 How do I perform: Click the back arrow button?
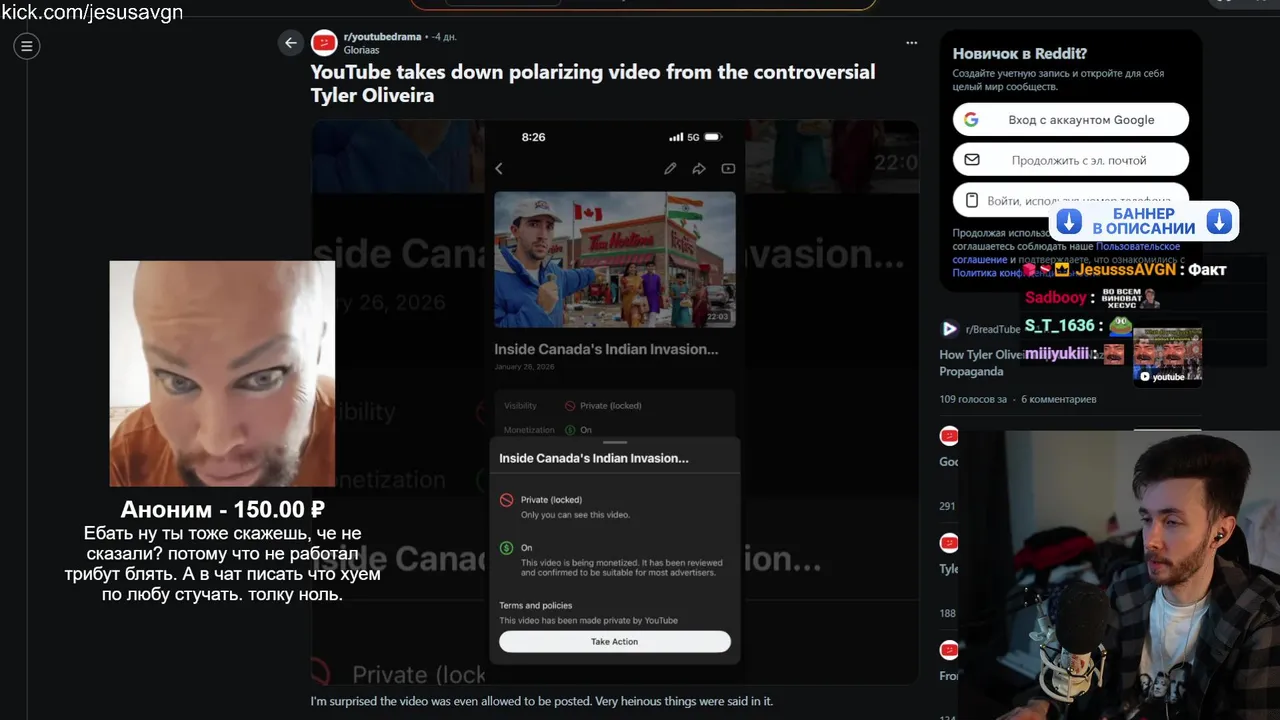click(x=290, y=43)
